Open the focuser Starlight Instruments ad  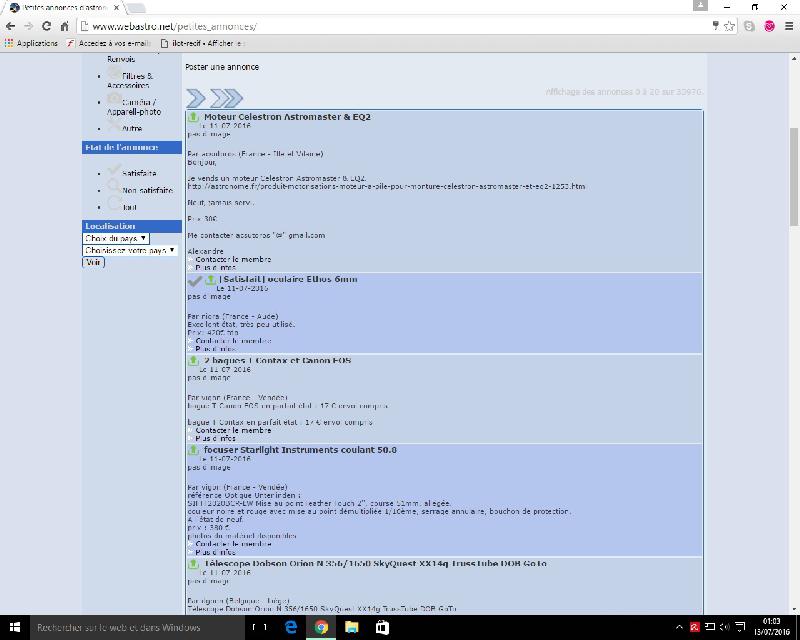[300, 450]
